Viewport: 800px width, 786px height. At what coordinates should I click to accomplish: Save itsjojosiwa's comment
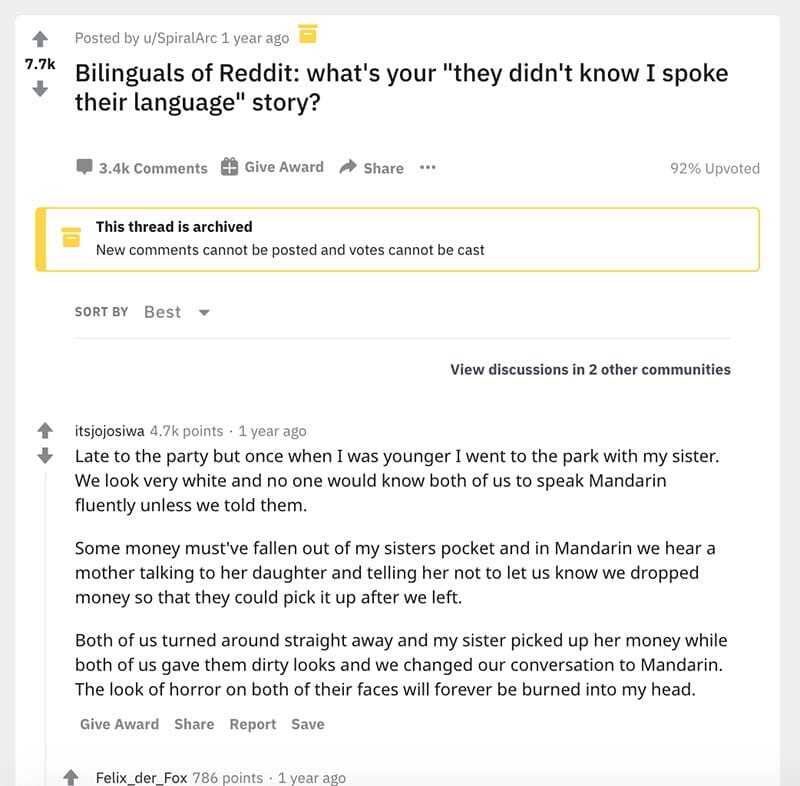tap(308, 723)
